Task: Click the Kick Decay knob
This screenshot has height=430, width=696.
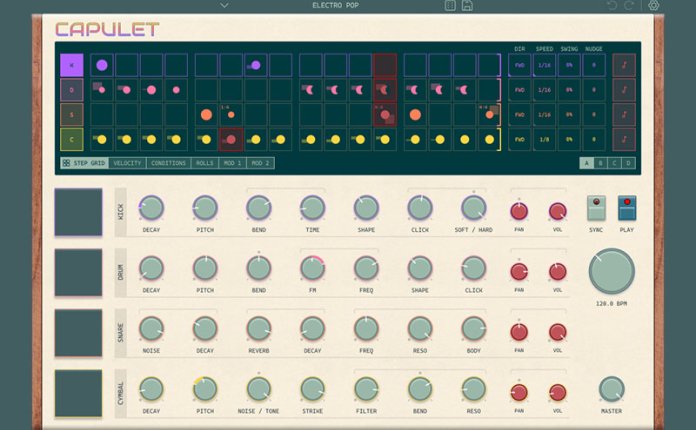Action: pos(151,208)
